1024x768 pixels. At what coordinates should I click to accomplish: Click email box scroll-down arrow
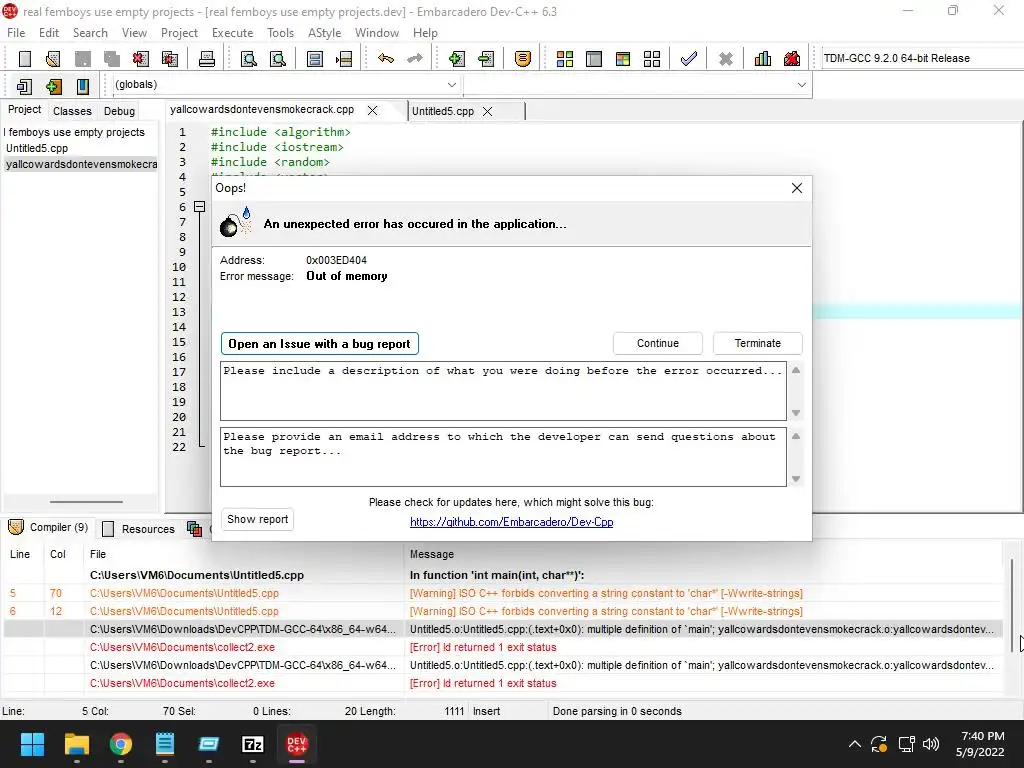[796, 479]
